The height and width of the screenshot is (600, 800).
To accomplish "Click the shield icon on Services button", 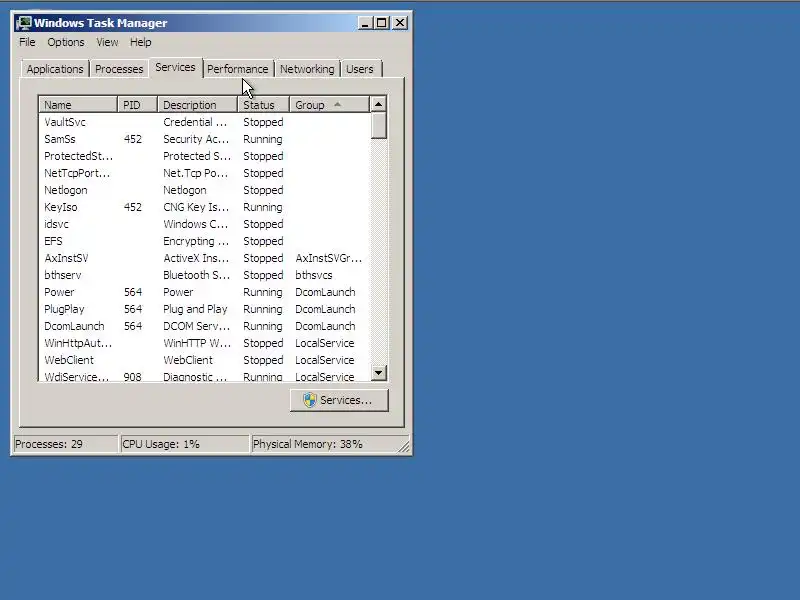I will (310, 401).
